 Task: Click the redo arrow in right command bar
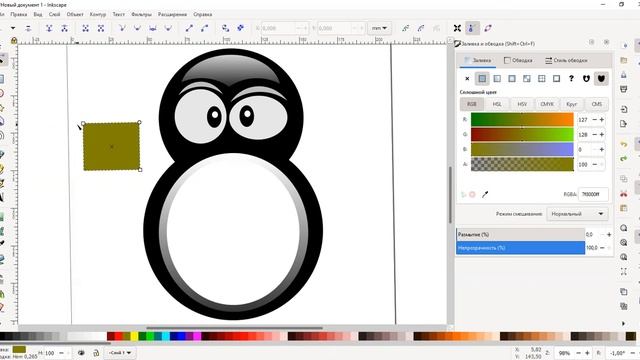[x=623, y=158]
